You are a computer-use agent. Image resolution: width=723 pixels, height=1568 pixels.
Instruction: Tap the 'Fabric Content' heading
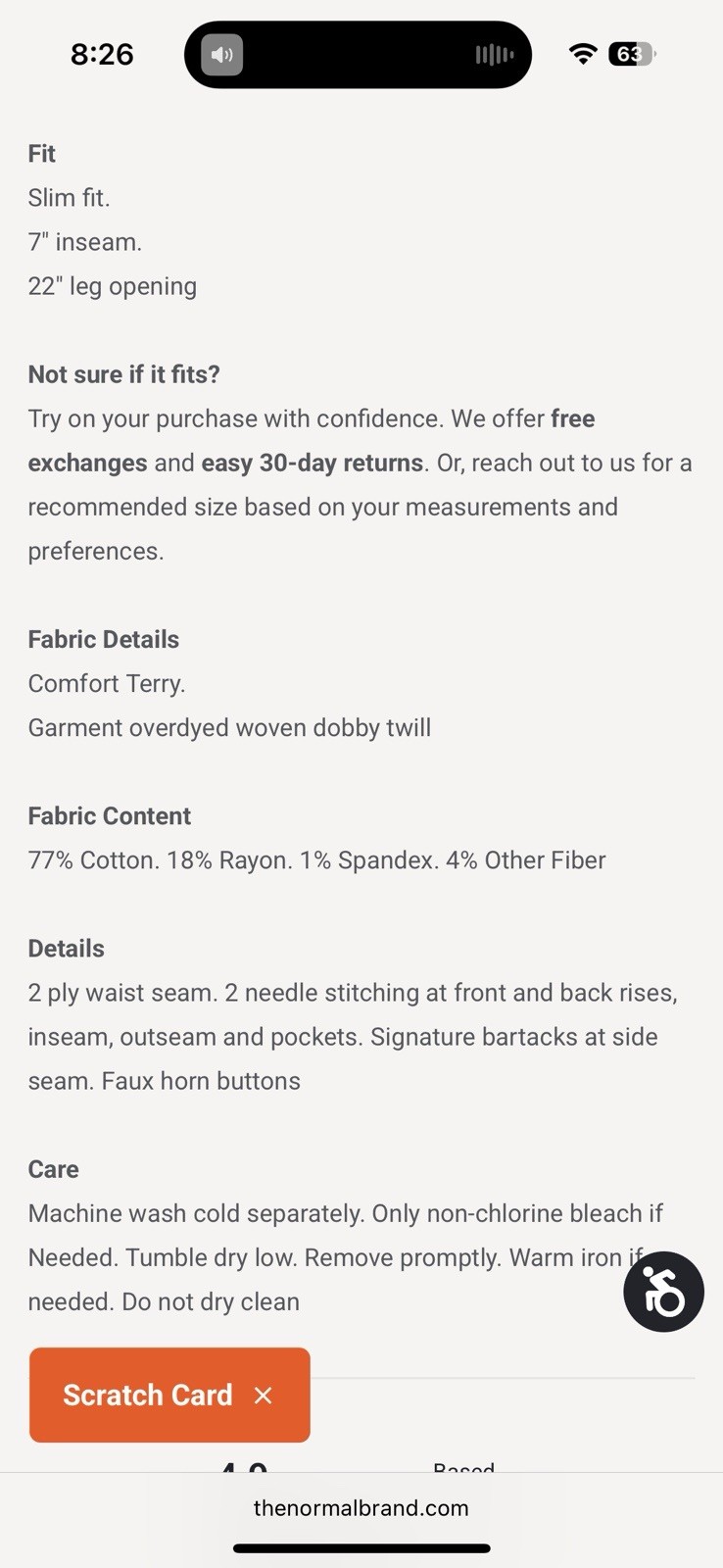pyautogui.click(x=110, y=815)
